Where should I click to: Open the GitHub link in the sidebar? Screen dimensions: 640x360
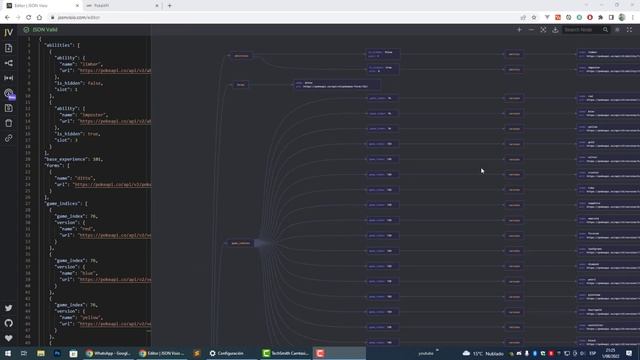[9, 323]
